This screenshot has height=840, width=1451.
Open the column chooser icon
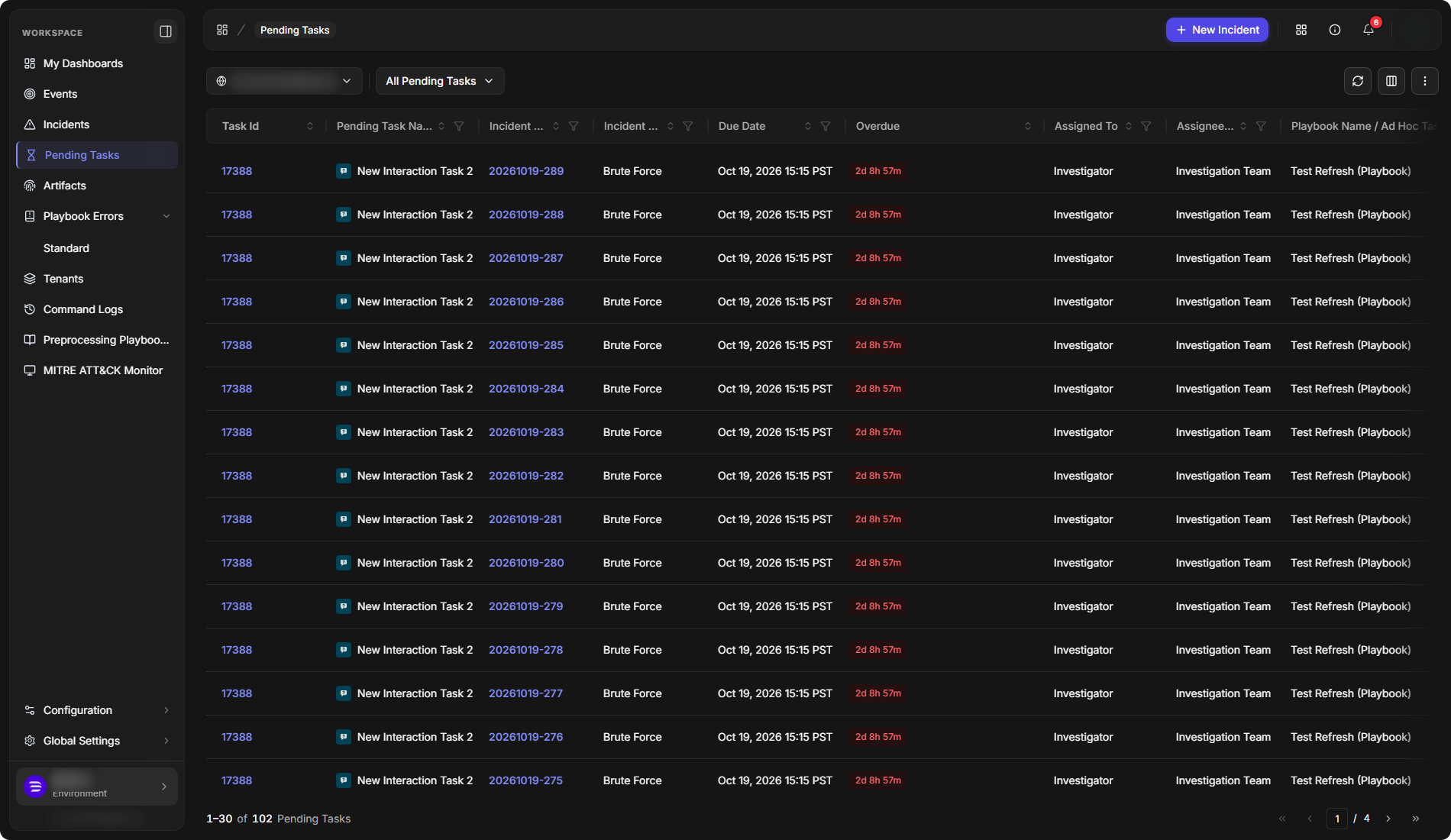[1391, 81]
